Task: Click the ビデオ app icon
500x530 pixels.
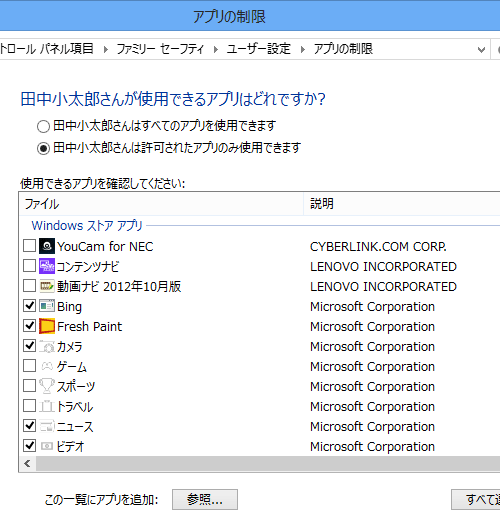Action: click(x=47, y=446)
